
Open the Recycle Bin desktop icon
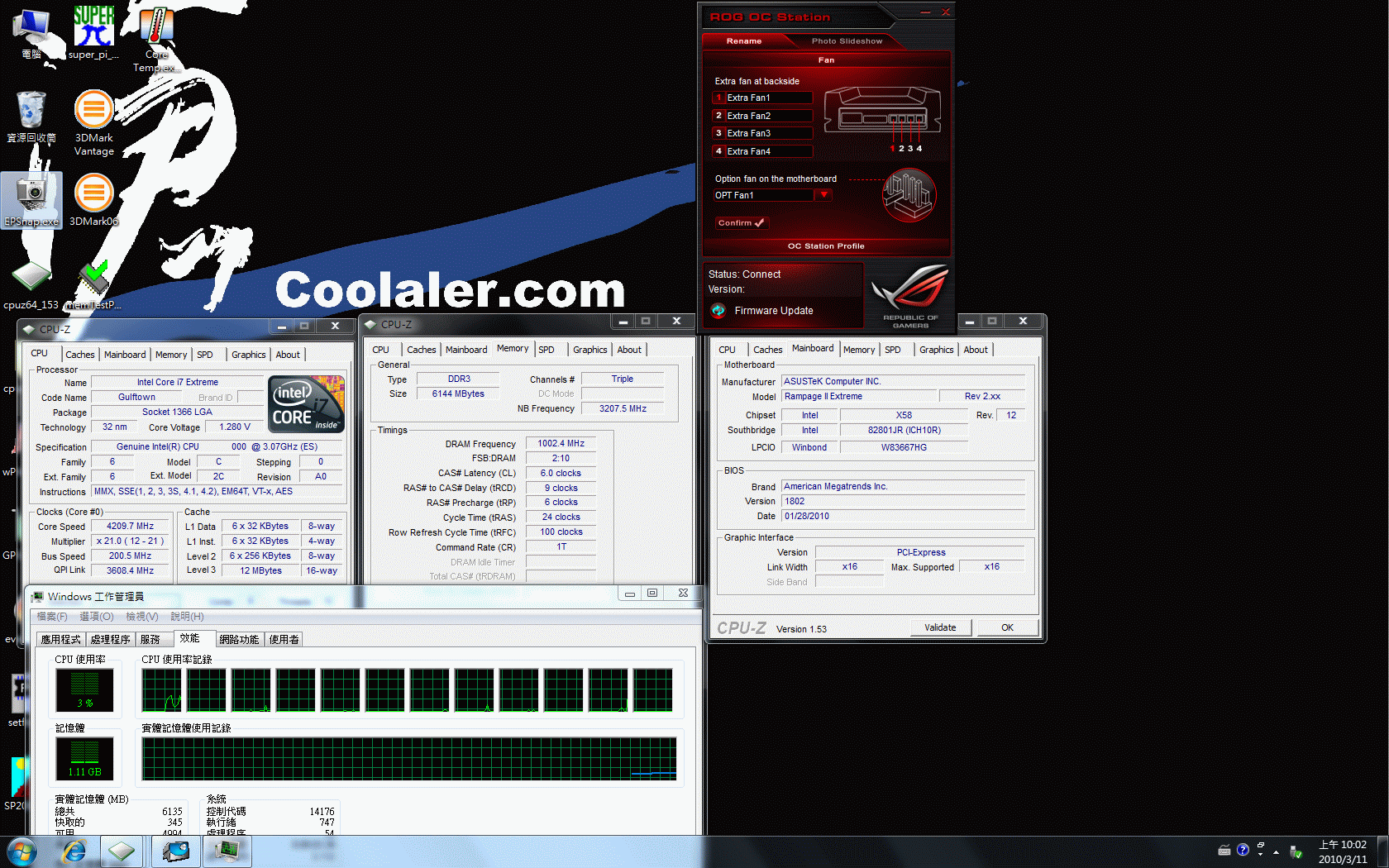pos(31,117)
